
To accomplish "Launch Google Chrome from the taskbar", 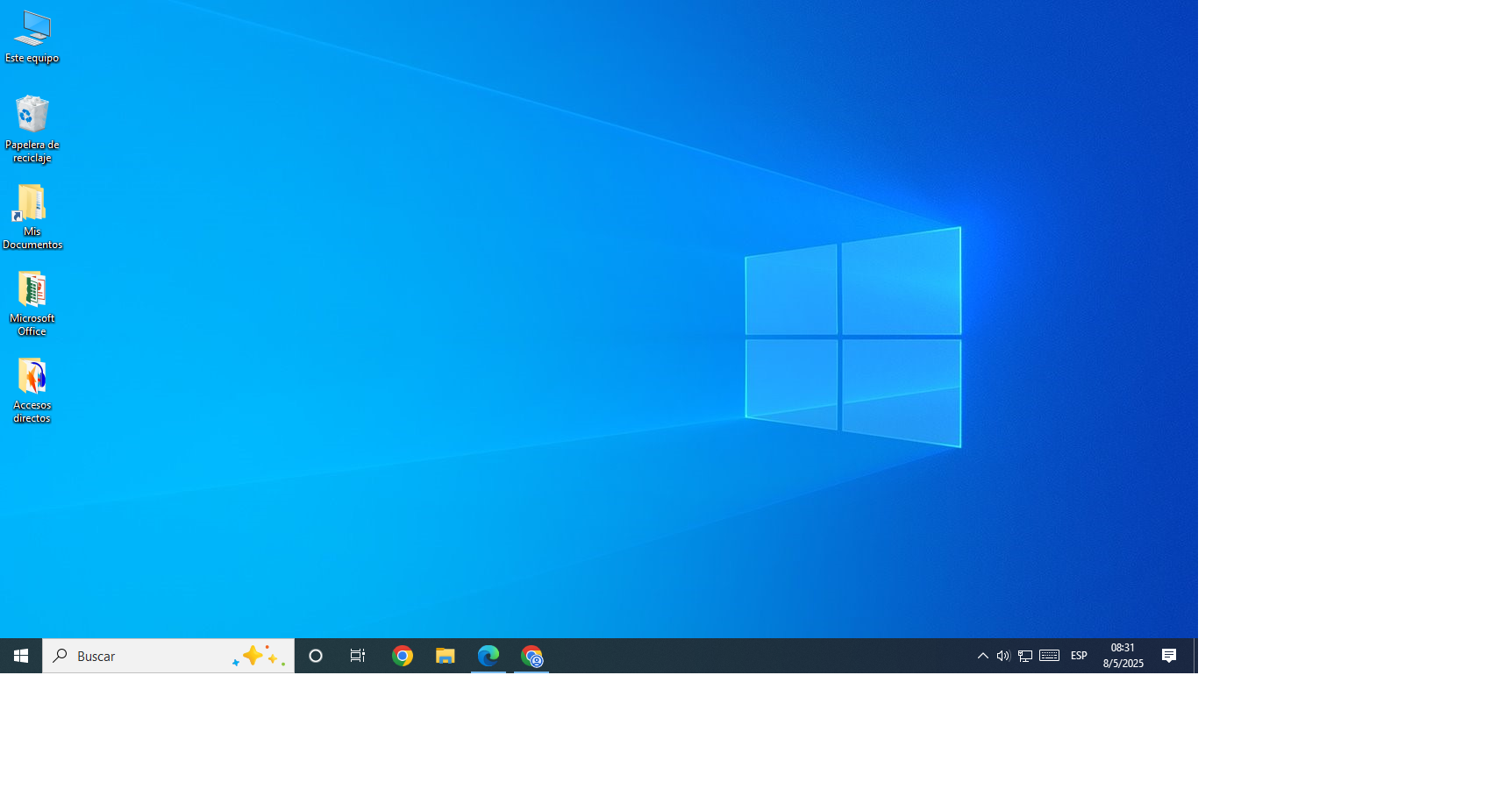I will click(x=403, y=656).
